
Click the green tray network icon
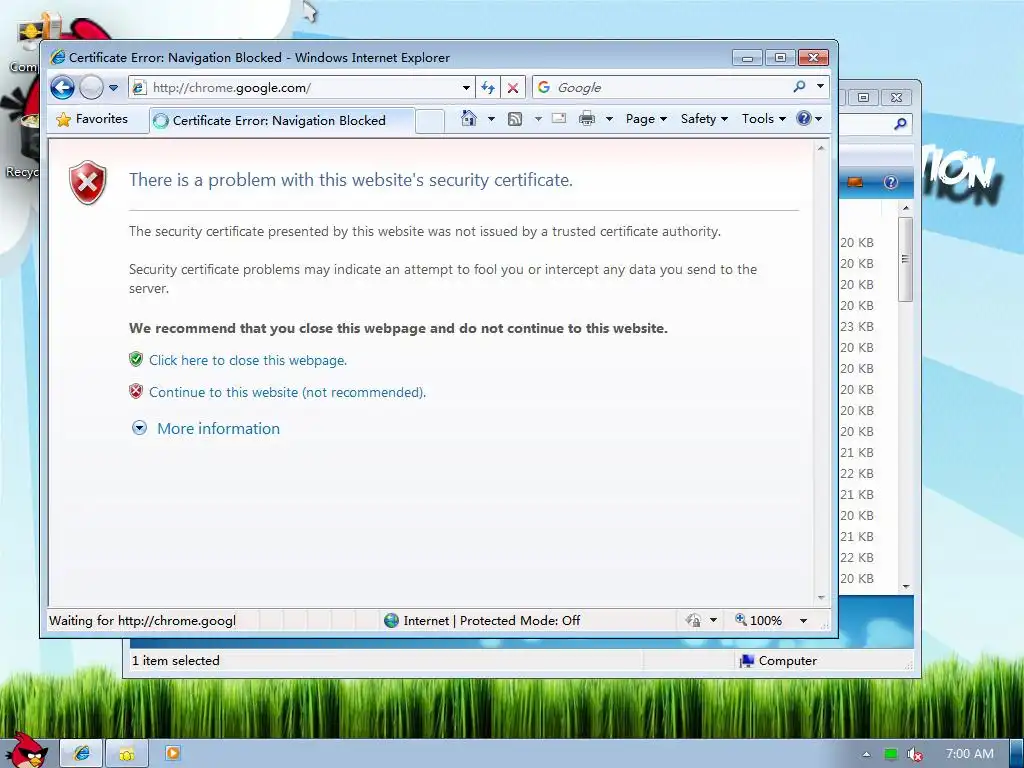tap(891, 754)
